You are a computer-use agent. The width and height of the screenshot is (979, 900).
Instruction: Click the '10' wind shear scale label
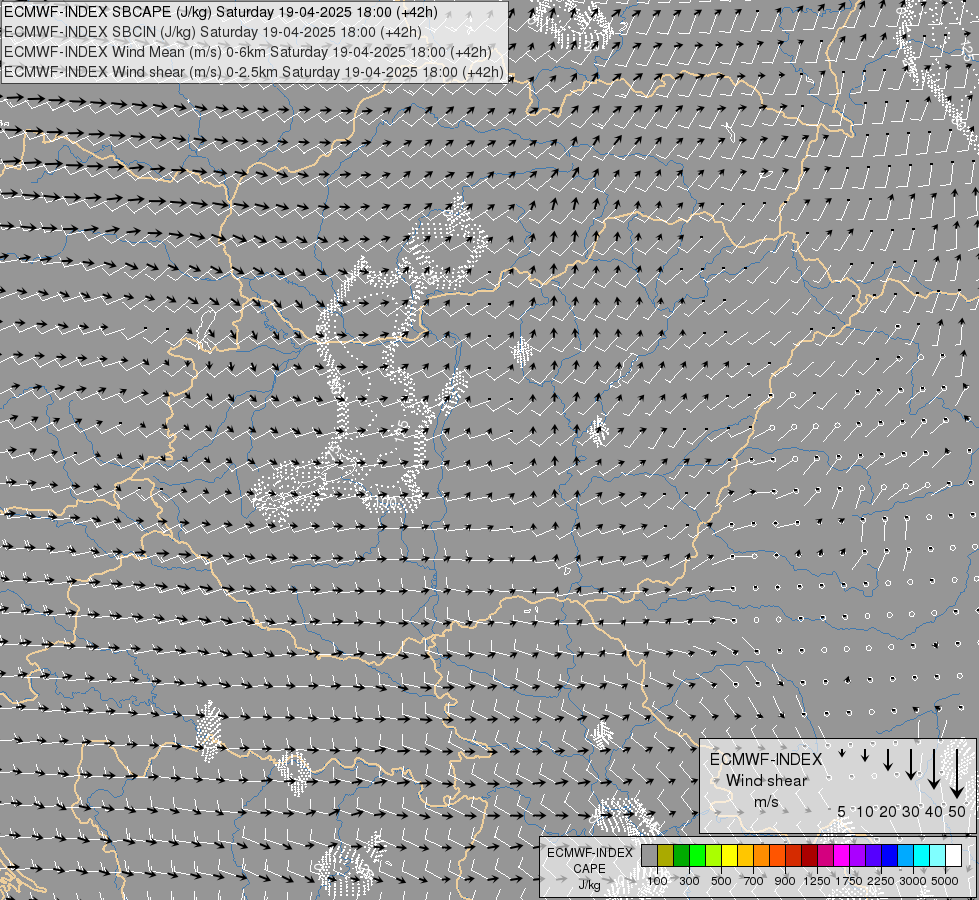click(x=865, y=811)
